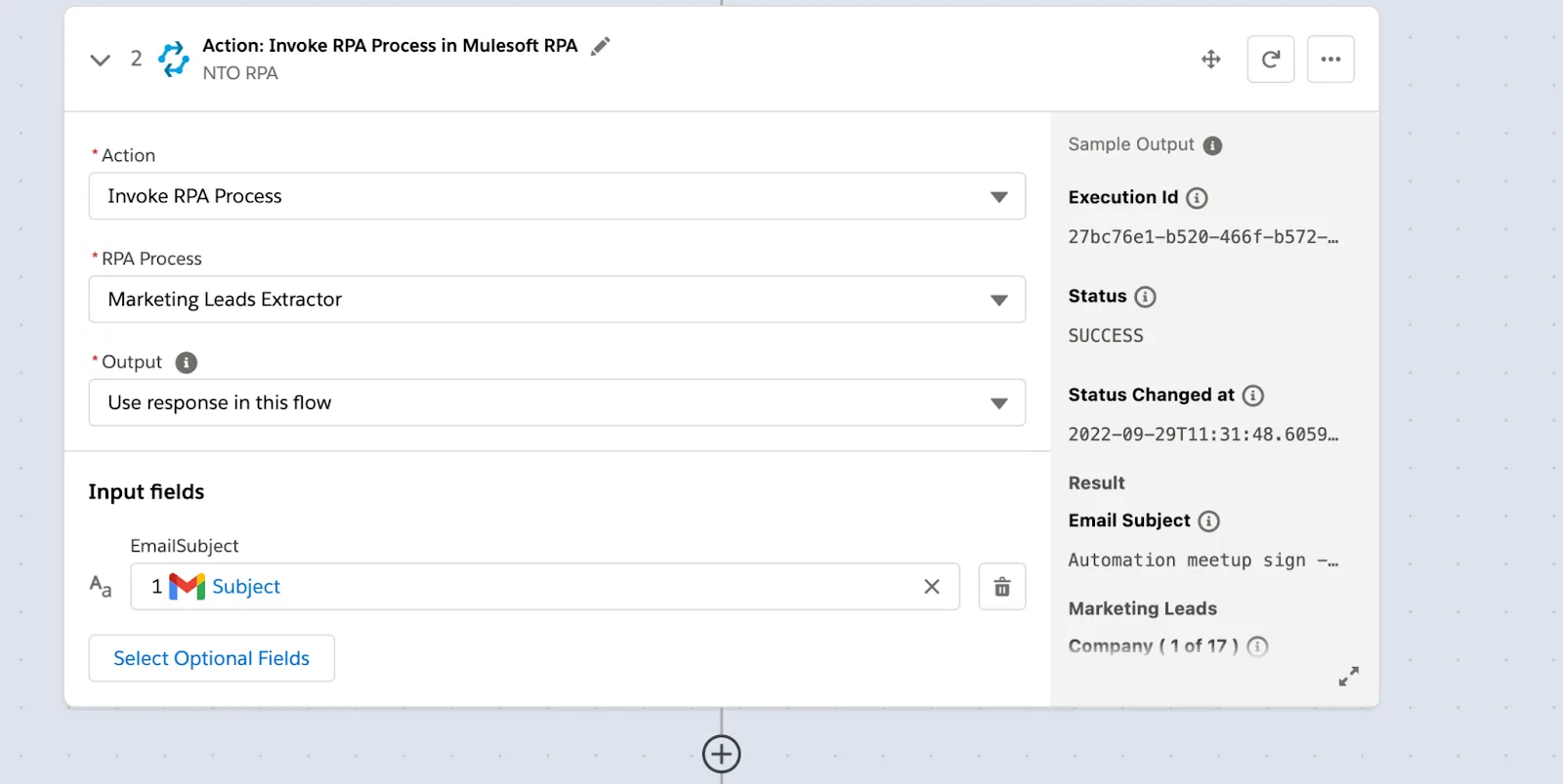Click the text type Aa icon

101,586
